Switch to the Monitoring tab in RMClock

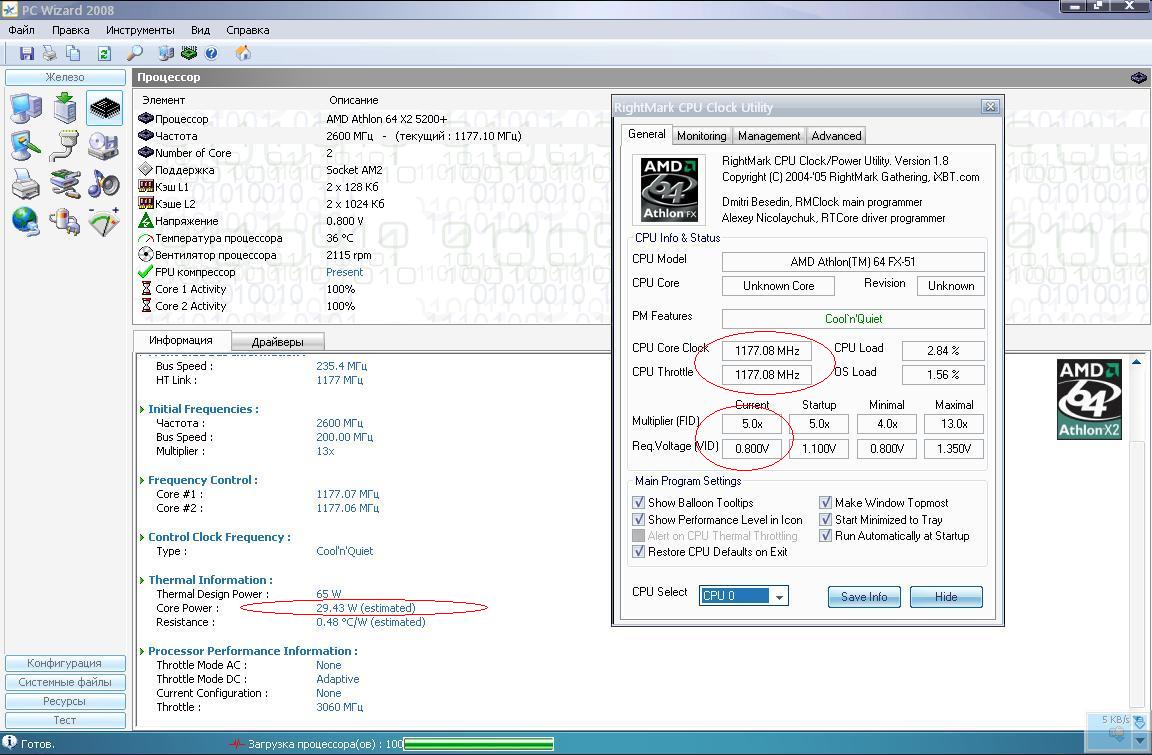pyautogui.click(x=702, y=136)
